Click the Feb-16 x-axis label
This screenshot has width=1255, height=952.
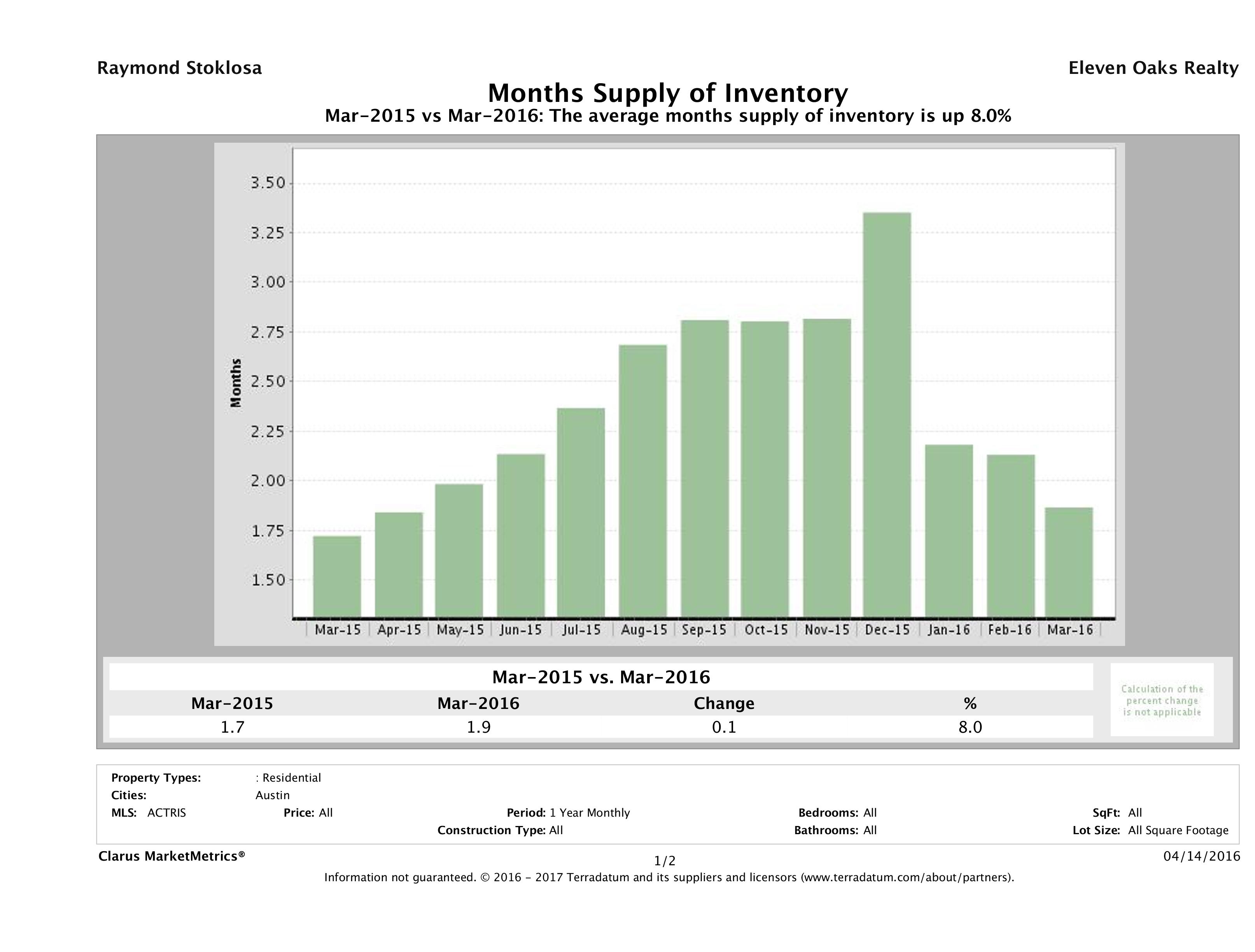coord(1009,630)
